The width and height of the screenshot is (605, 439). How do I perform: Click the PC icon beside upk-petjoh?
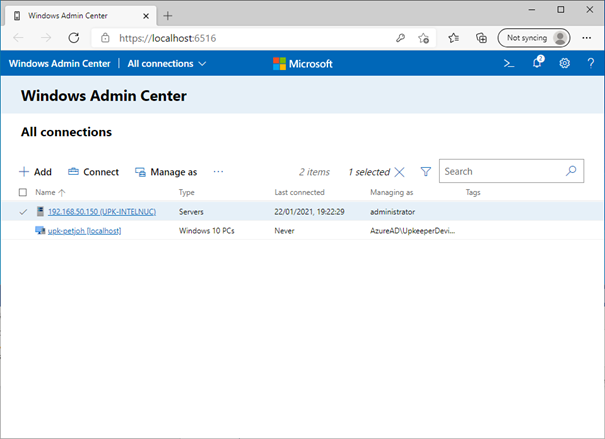[40, 230]
